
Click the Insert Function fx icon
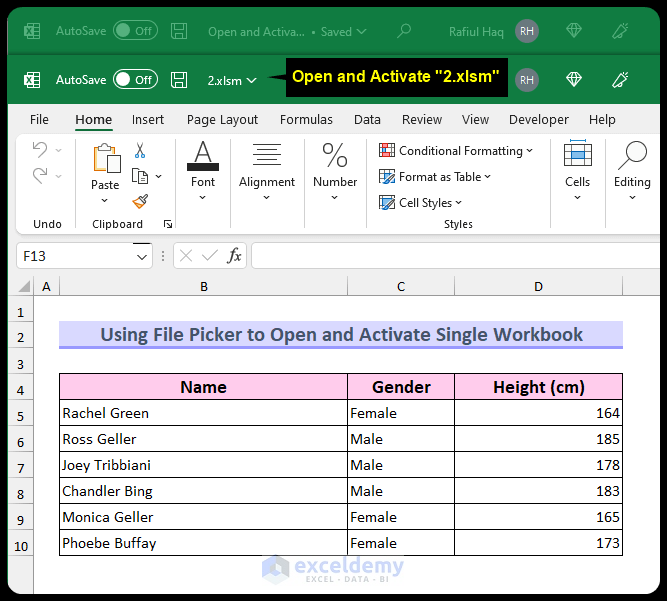pos(234,256)
